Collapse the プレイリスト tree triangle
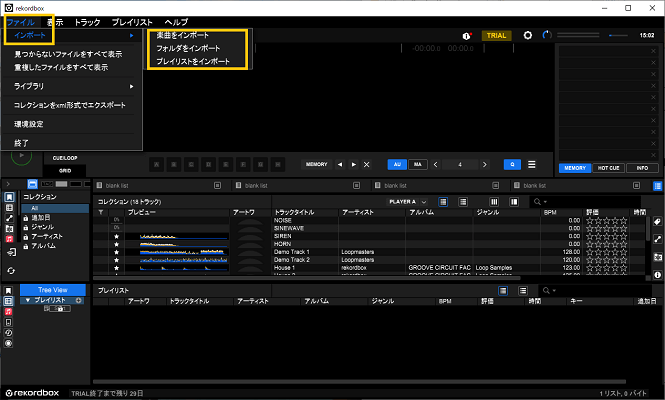 (x=28, y=300)
